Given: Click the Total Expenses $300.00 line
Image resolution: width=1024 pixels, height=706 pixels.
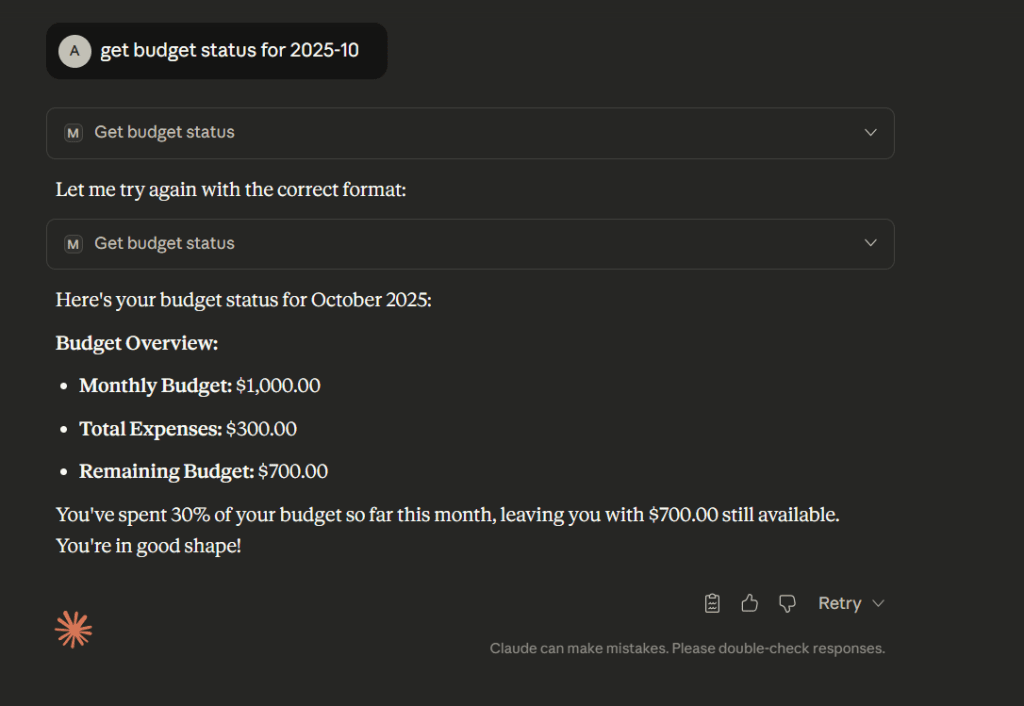Looking at the screenshot, I should tap(188, 429).
